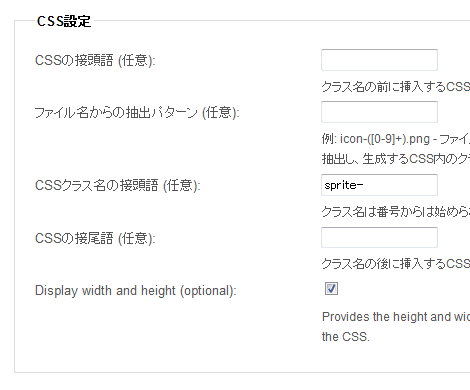
Task: Click the 例: prefix before the pattern example
Action: pos(329,139)
